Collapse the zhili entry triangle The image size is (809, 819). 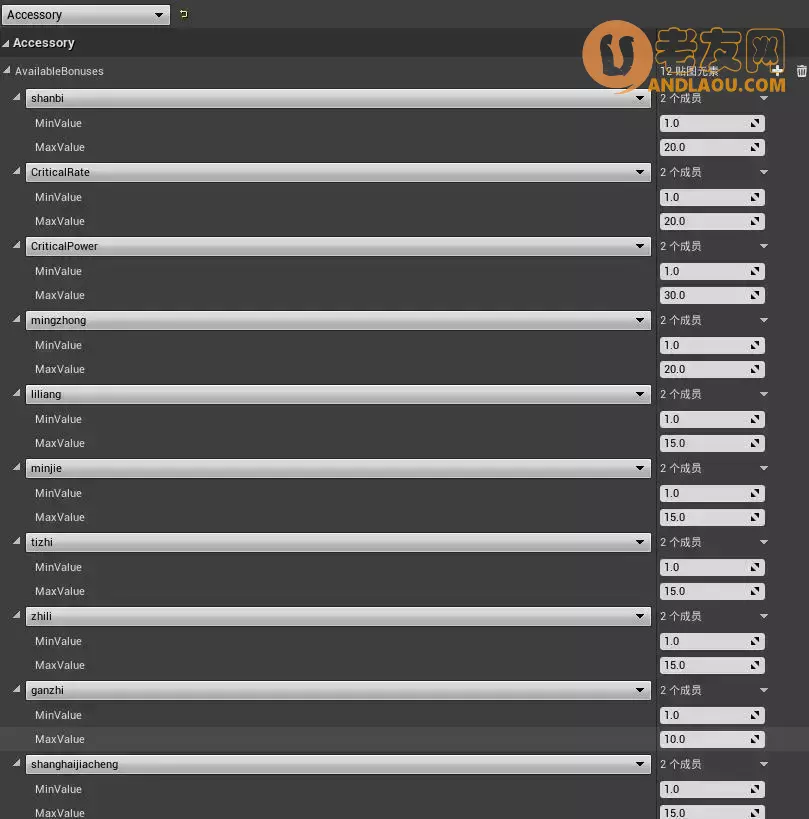point(17,616)
